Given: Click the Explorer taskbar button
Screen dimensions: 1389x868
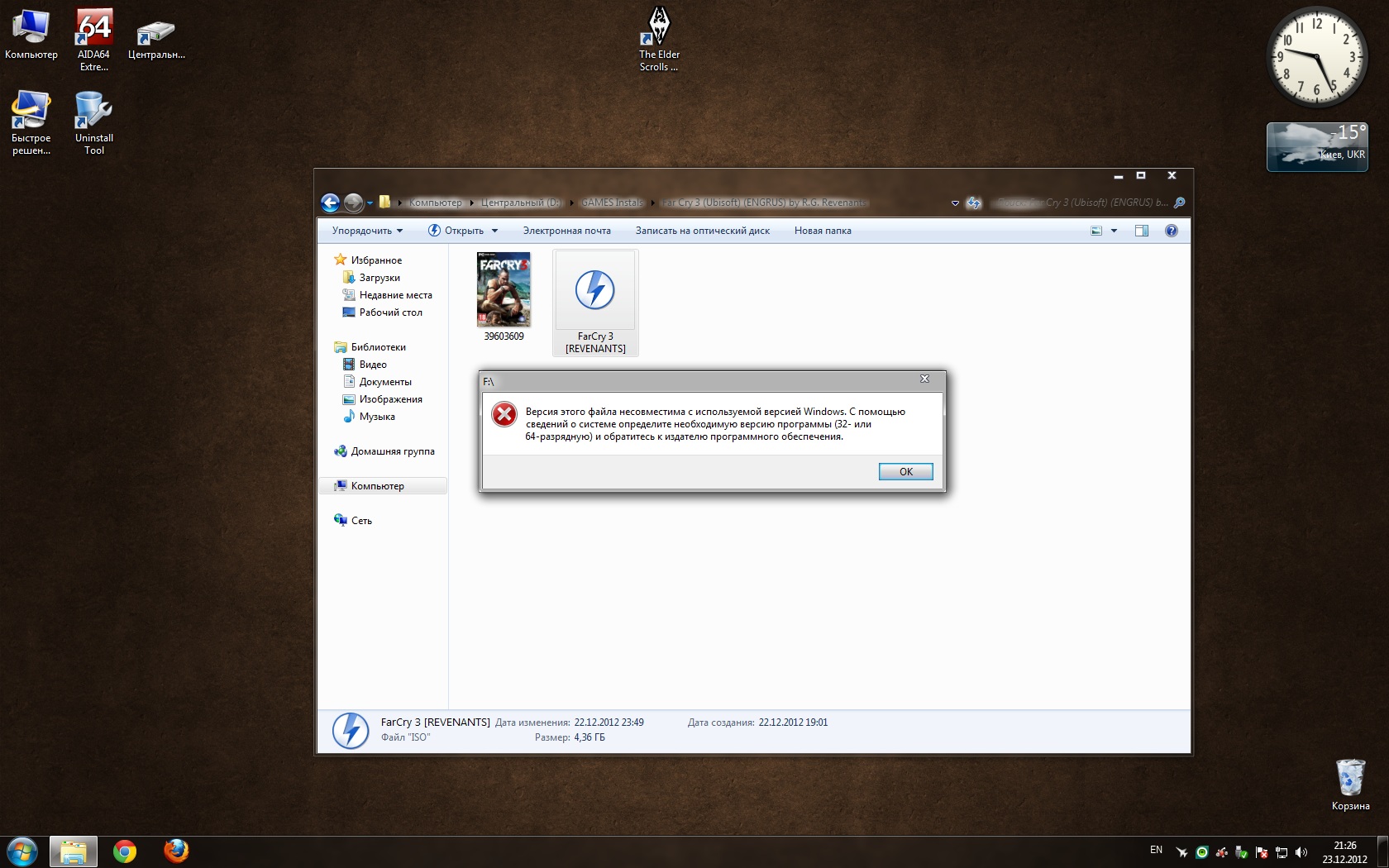Looking at the screenshot, I should 74,851.
